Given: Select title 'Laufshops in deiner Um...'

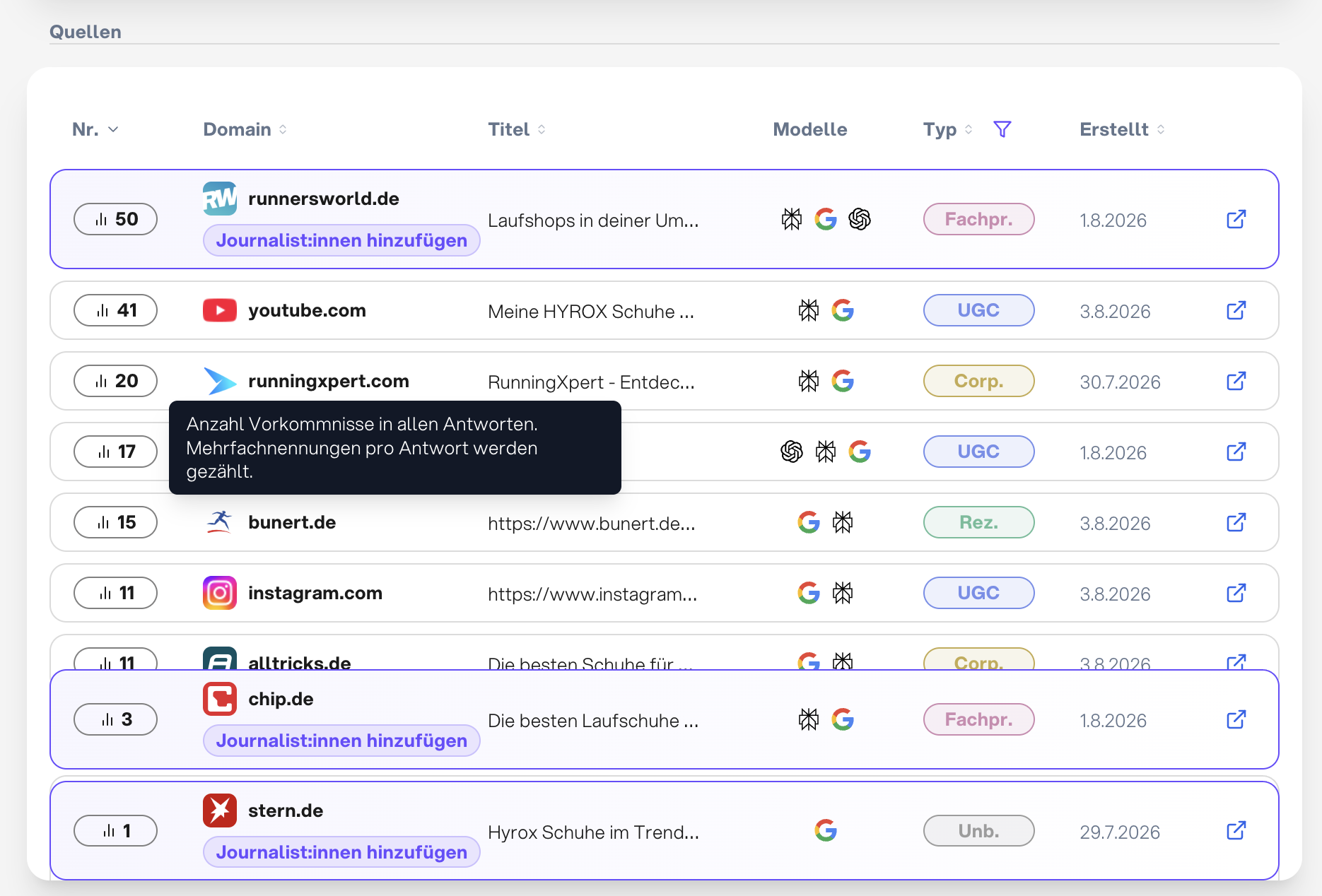Looking at the screenshot, I should coord(593,220).
